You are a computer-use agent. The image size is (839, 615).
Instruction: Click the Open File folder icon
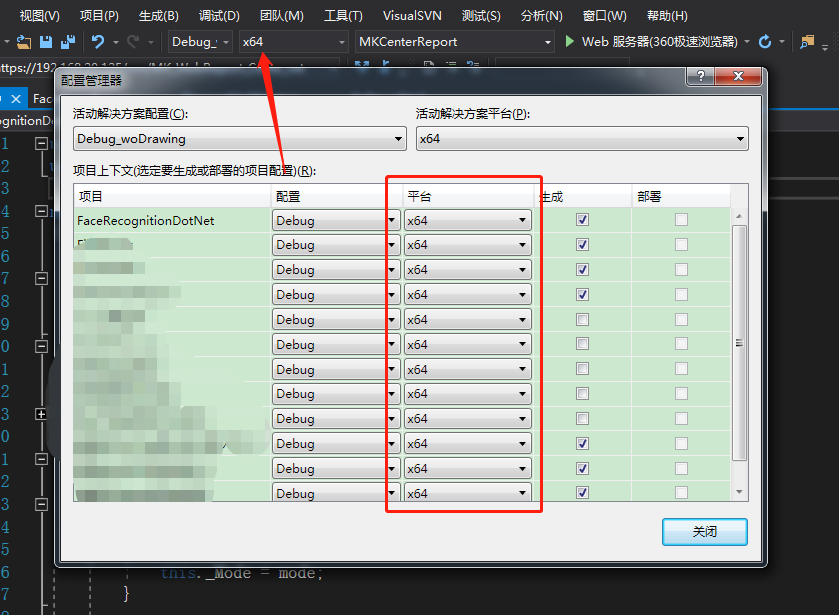(x=24, y=42)
